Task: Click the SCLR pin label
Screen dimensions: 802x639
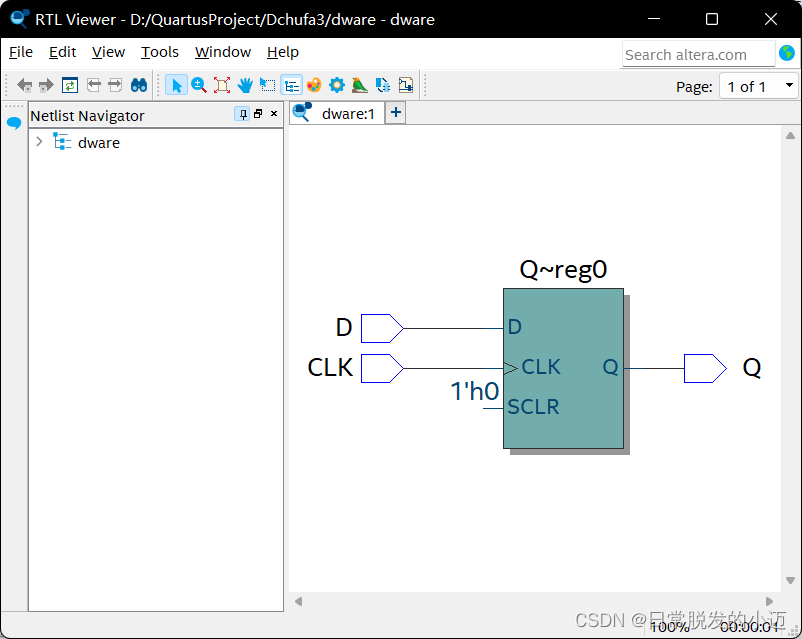Action: [533, 407]
